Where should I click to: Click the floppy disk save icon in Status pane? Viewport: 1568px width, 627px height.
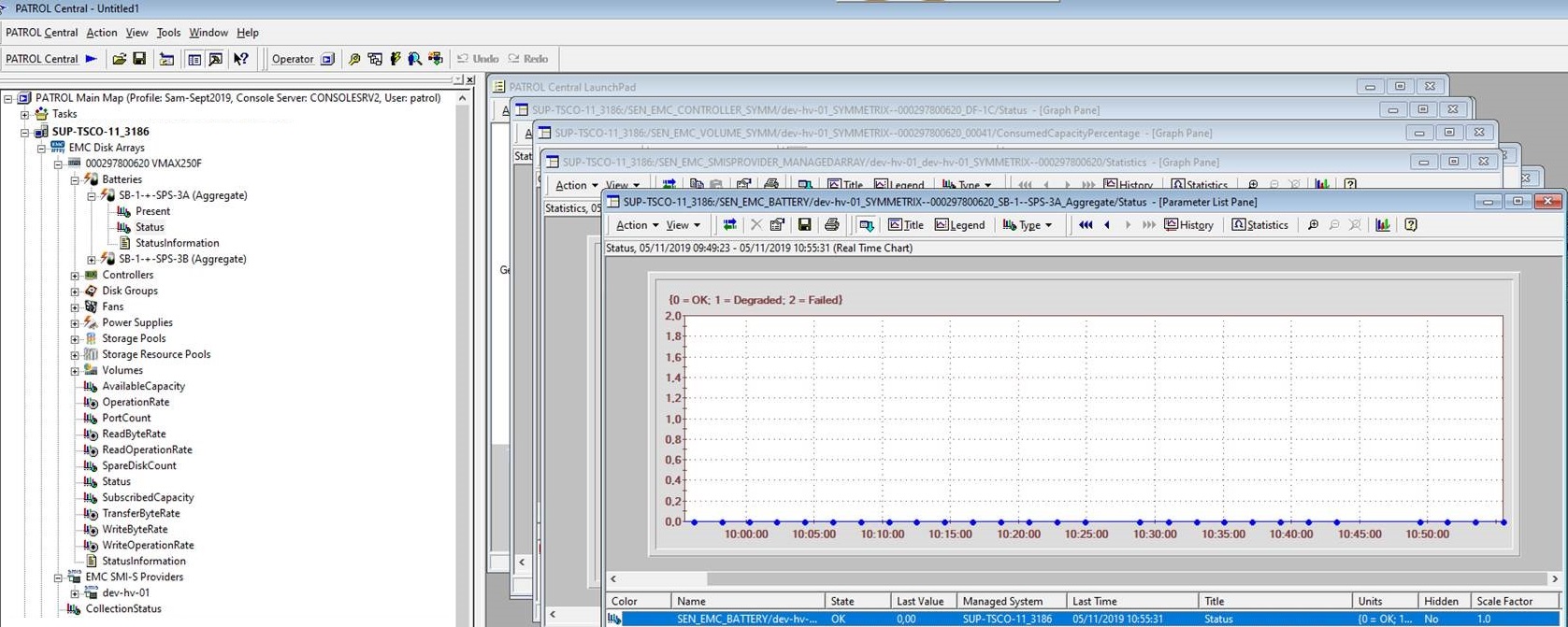pyautogui.click(x=804, y=225)
